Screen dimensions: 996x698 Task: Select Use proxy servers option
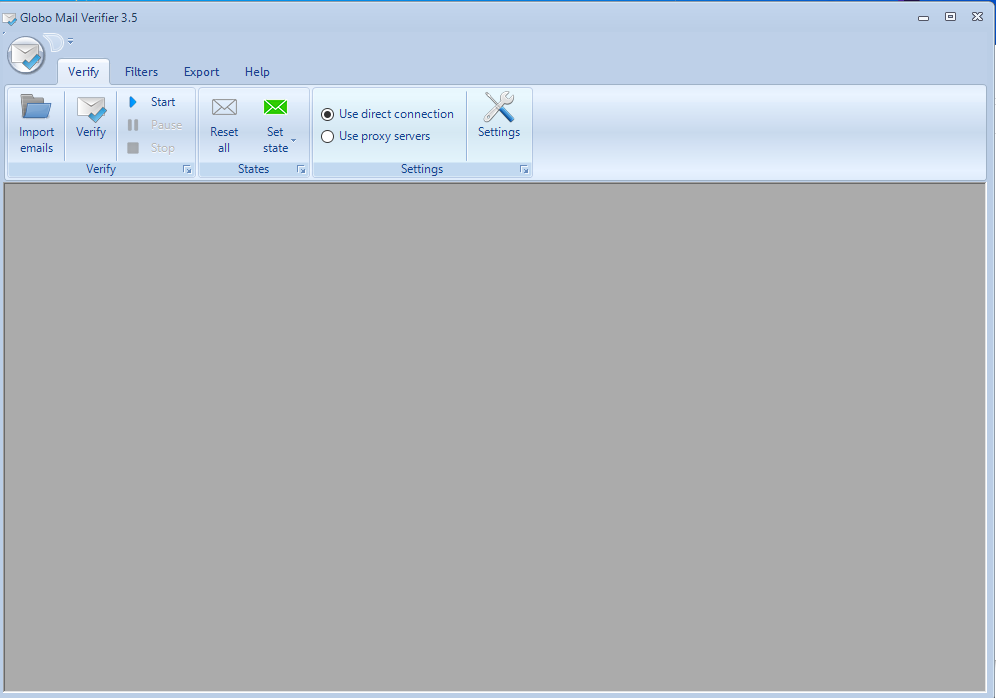(328, 136)
